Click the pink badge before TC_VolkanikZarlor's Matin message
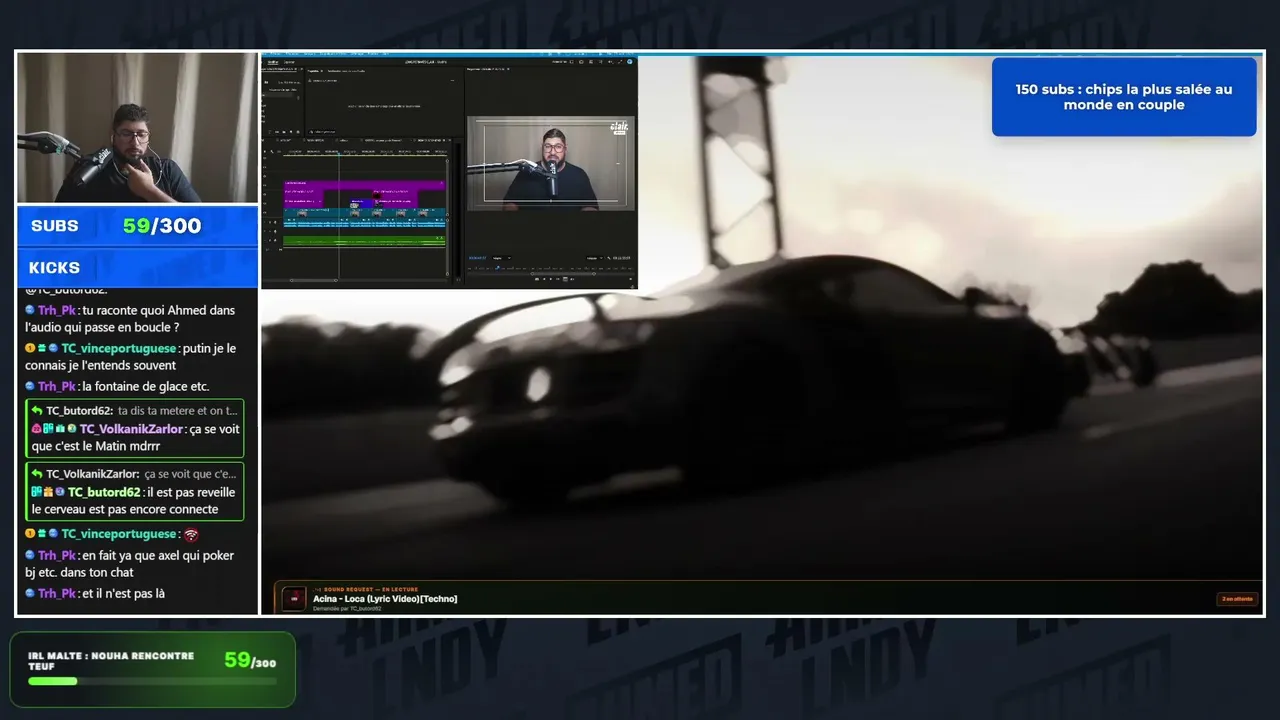Screen dimensions: 1280x720 (36, 429)
